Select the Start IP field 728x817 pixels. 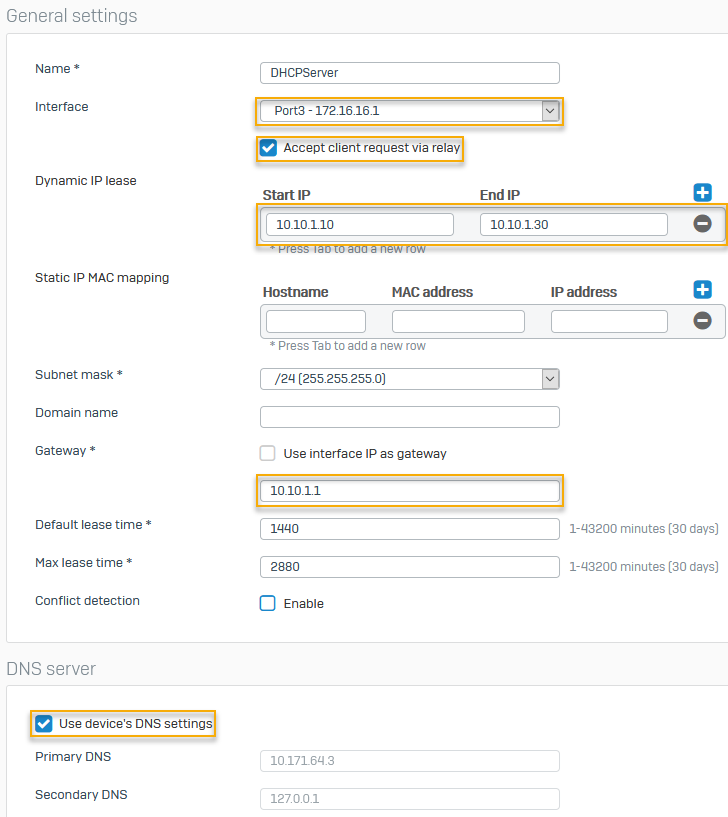click(358, 224)
